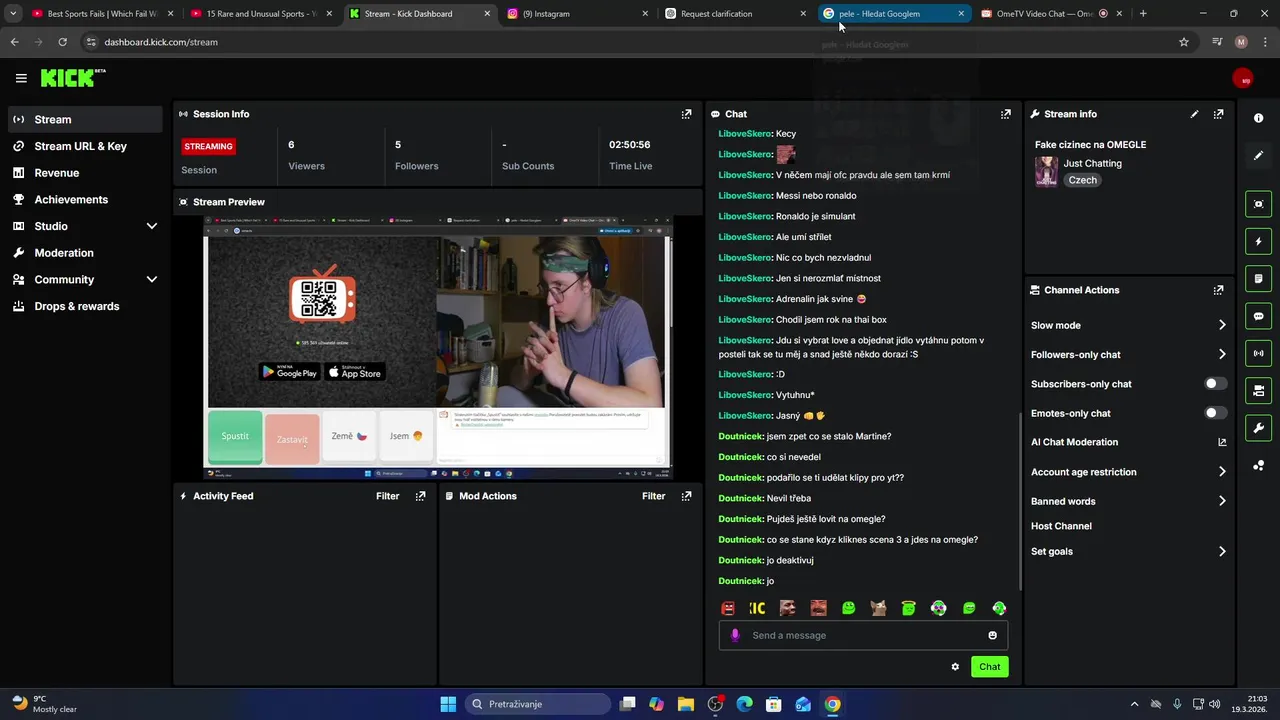
Task: Toggle the wrench widget in the right sidebar
Action: click(1258, 428)
